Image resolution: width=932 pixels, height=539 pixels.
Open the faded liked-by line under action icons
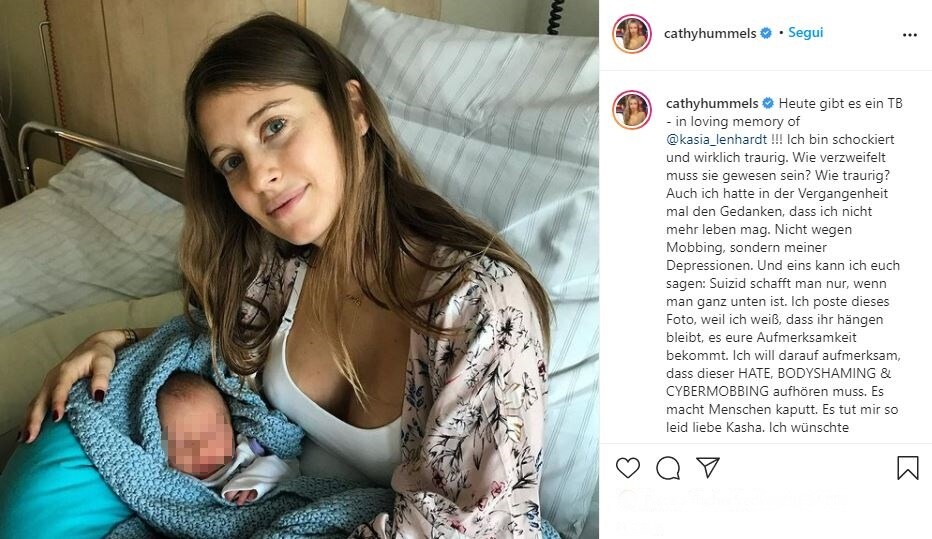[x=731, y=500]
